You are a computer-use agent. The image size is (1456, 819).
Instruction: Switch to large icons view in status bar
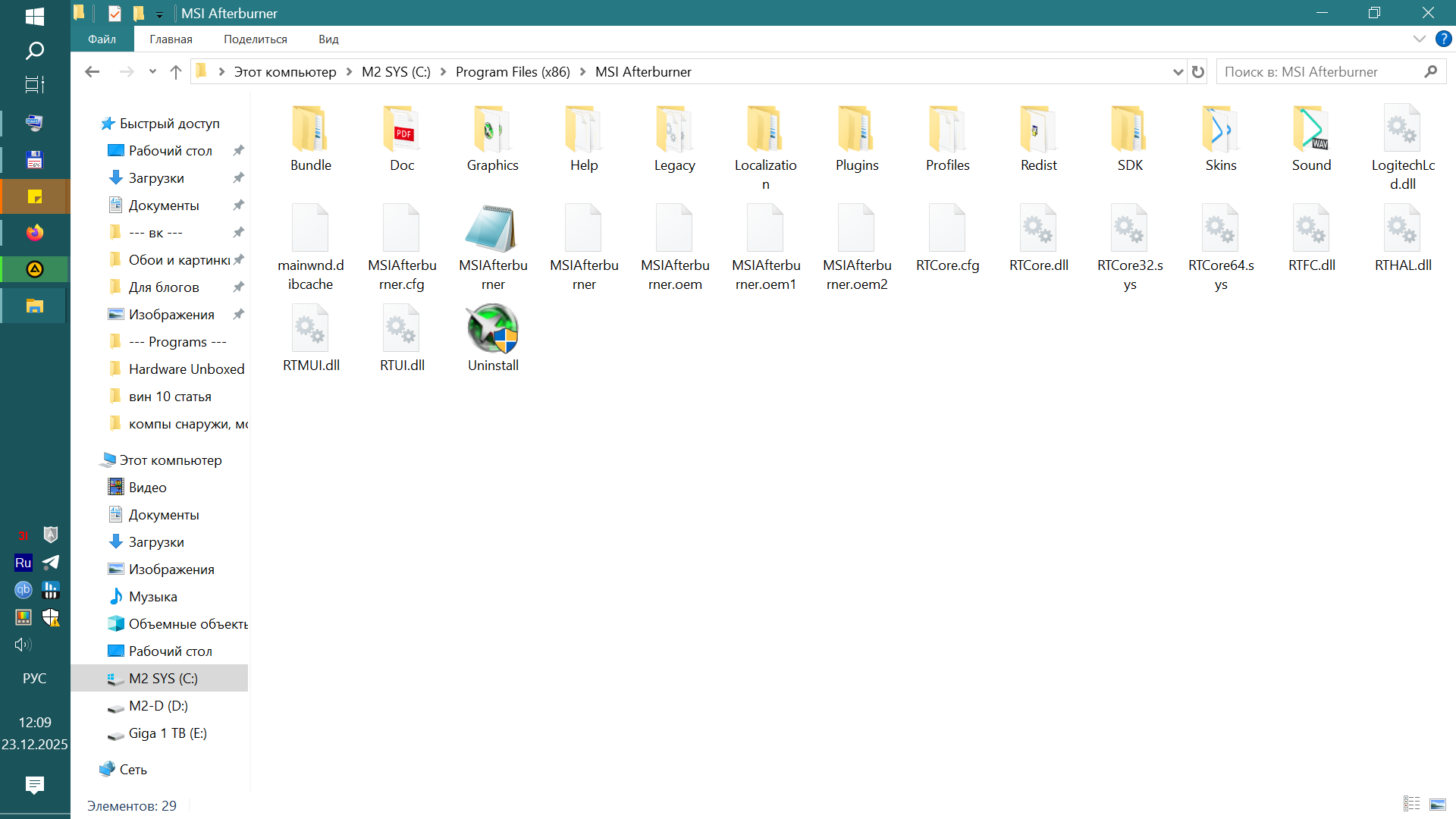tap(1438, 805)
